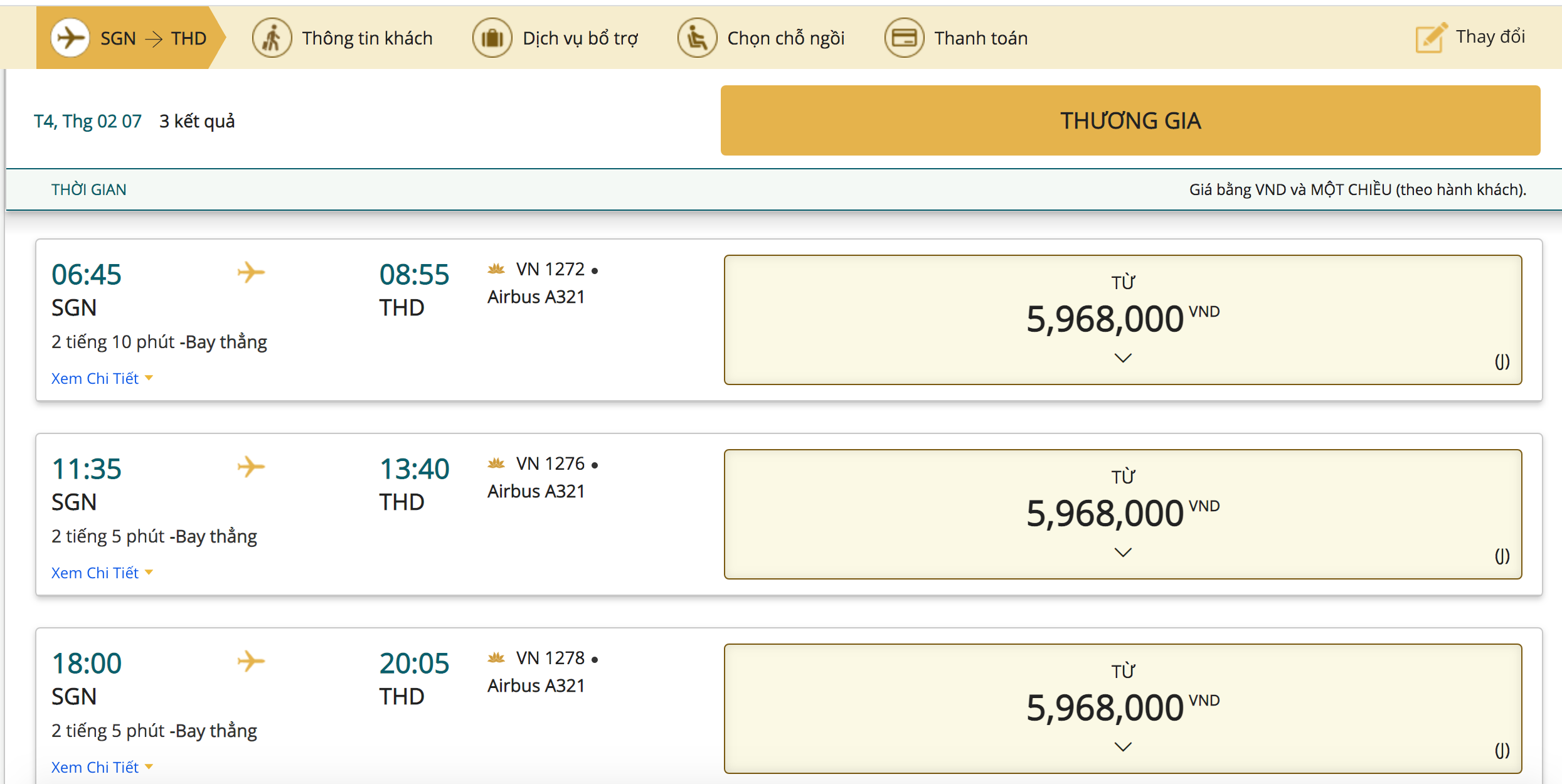1562x784 pixels.
Task: Click the THỜI GIAN column header
Action: (88, 189)
